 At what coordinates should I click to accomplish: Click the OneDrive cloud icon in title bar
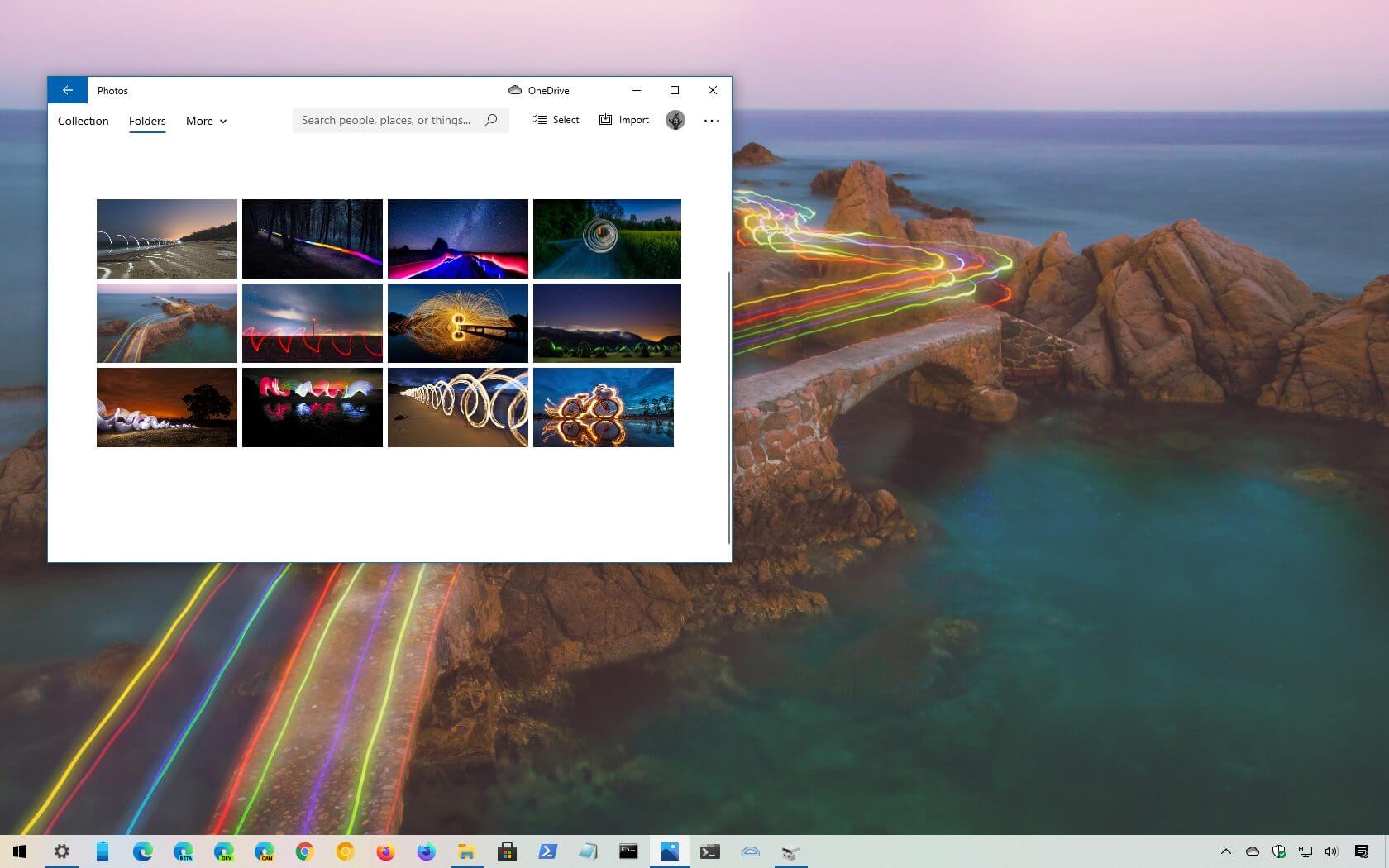point(516,90)
